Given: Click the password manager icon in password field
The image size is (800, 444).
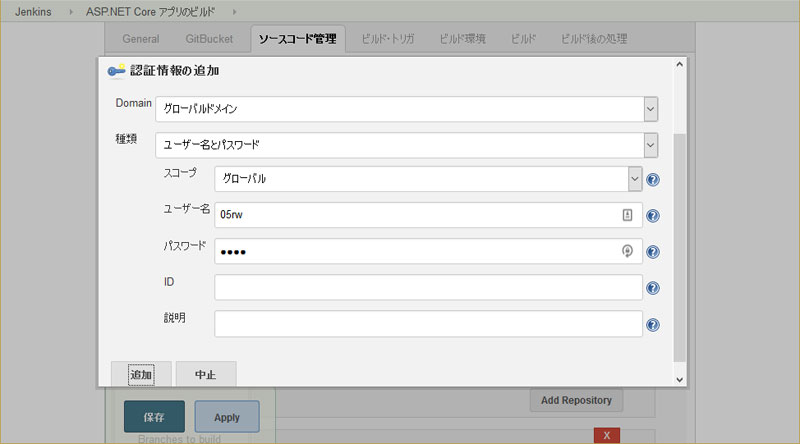Looking at the screenshot, I should point(627,251).
